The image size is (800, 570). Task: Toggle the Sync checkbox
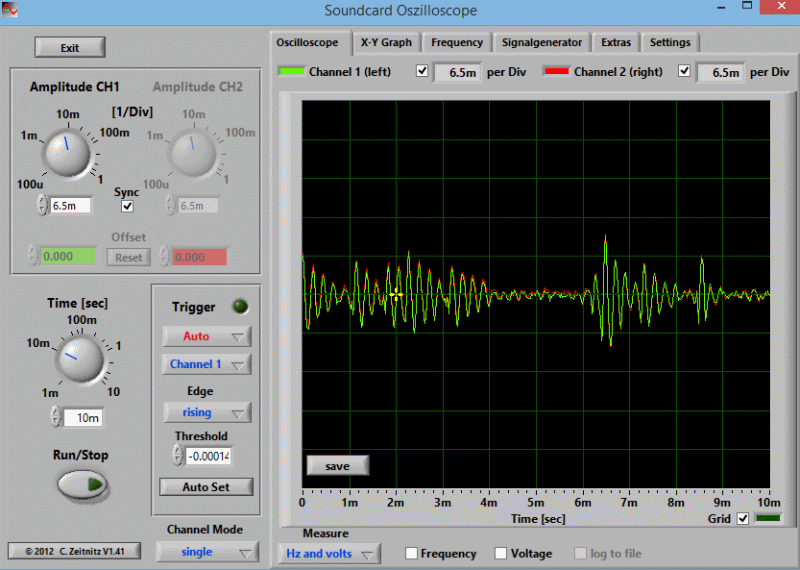click(127, 206)
